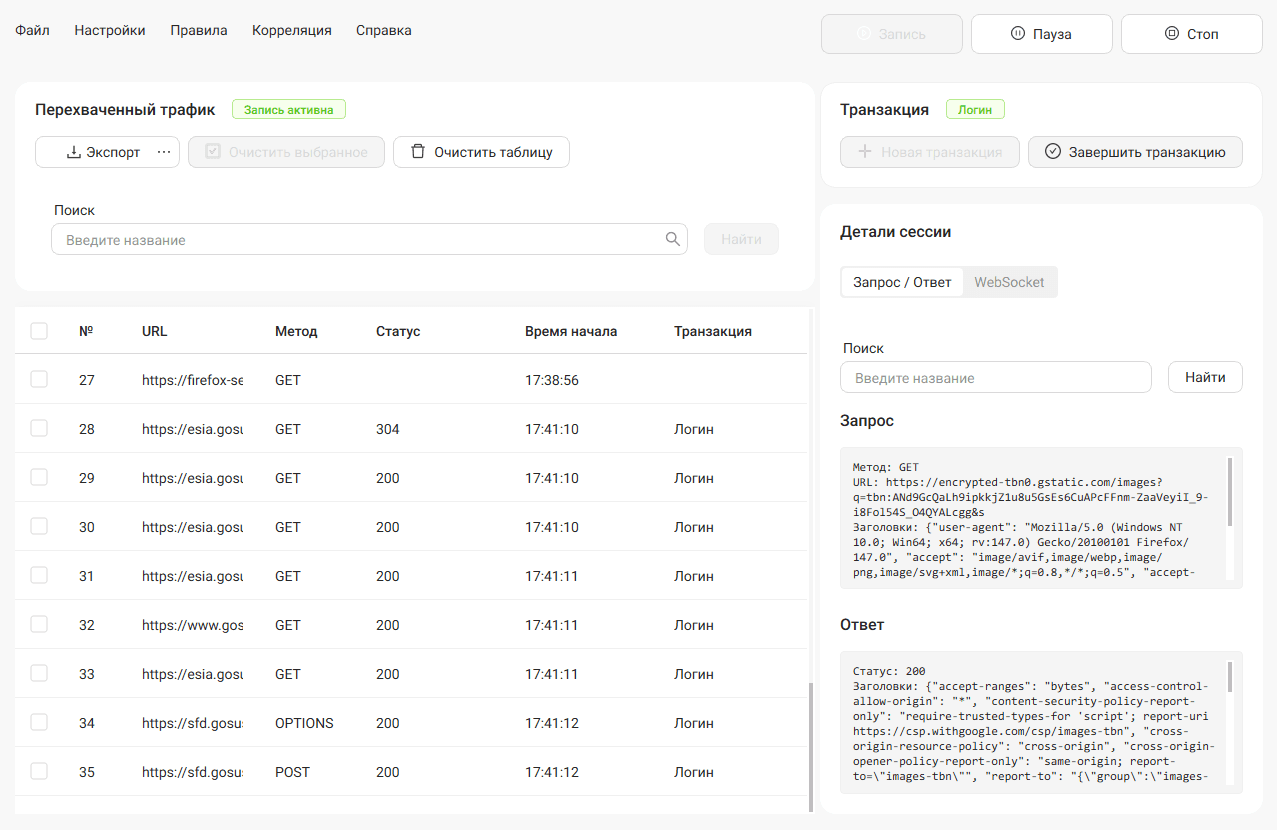Click the Стоп button
The image size is (1277, 830).
(x=1192, y=34)
